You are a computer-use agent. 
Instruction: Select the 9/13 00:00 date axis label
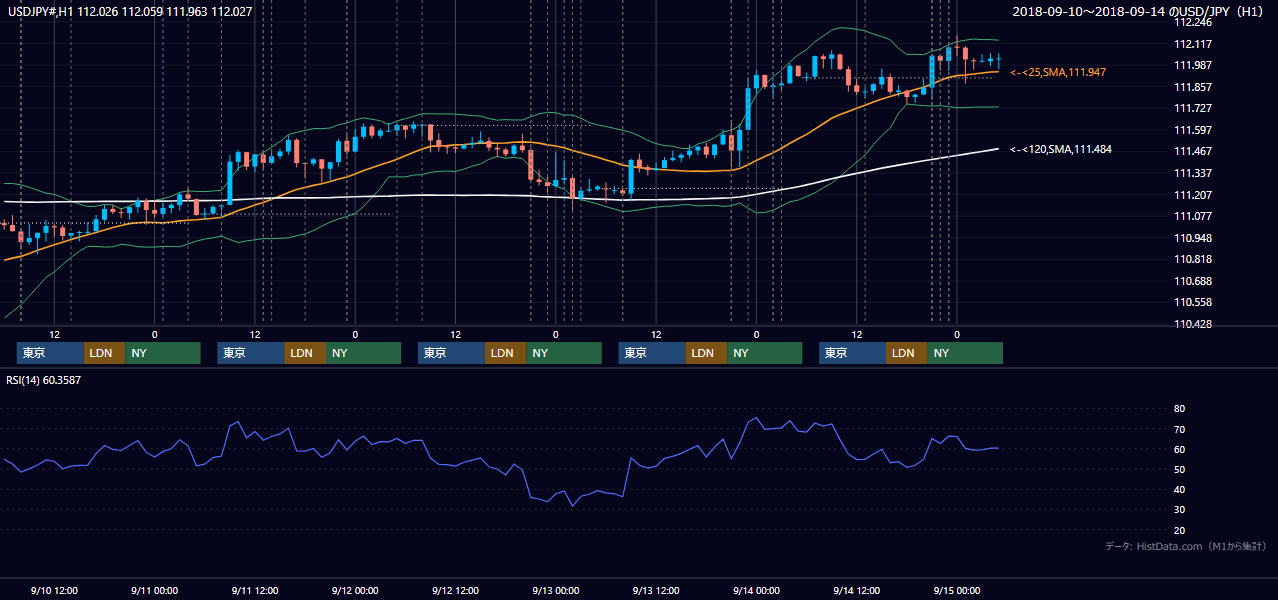coord(556,590)
